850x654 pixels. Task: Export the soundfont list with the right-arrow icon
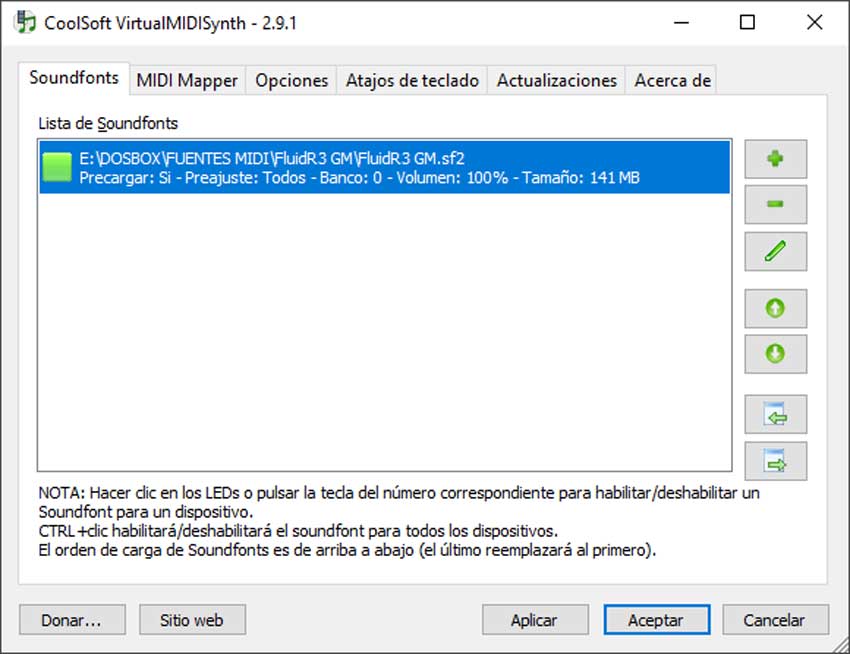coord(775,461)
